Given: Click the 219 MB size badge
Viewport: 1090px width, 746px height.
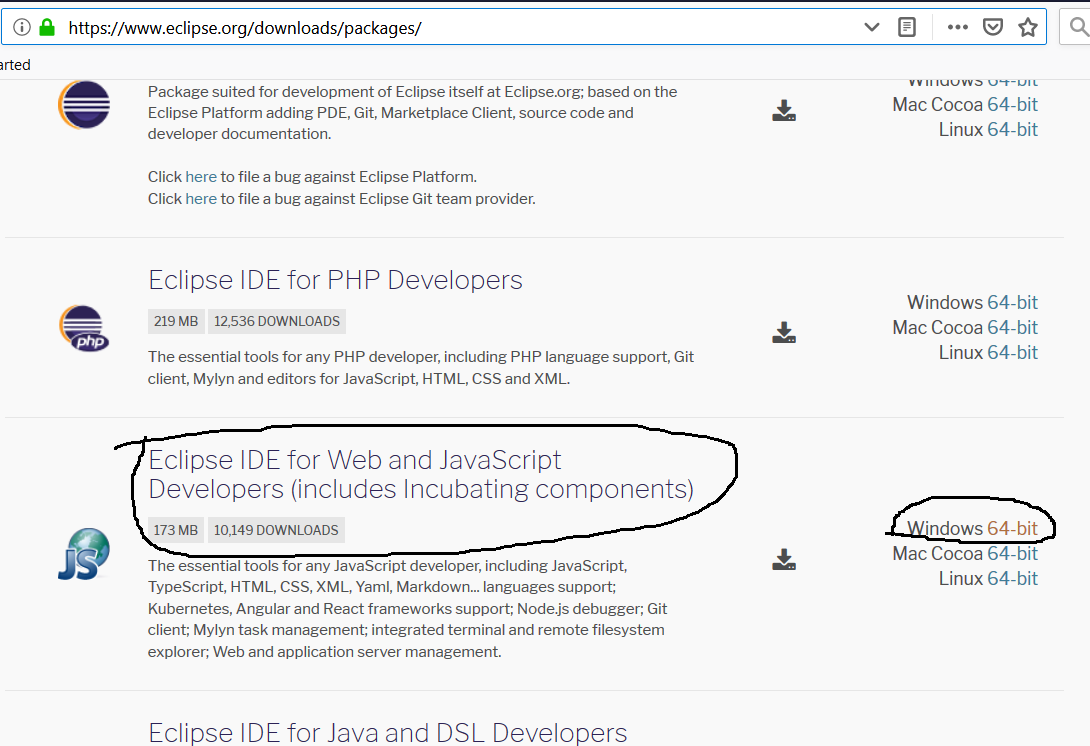Looking at the screenshot, I should (176, 321).
